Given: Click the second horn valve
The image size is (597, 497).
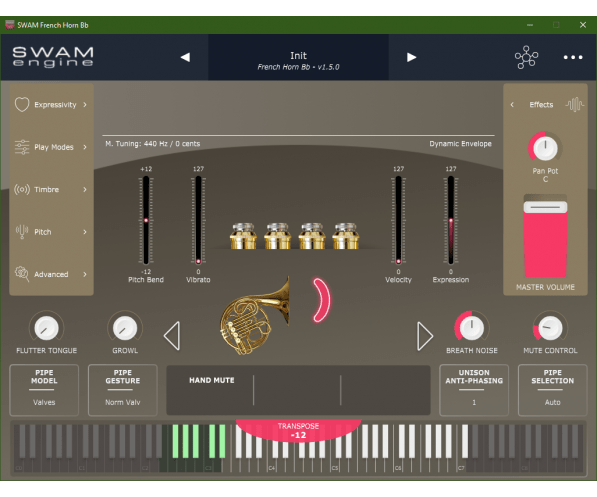Looking at the screenshot, I should point(278,236).
